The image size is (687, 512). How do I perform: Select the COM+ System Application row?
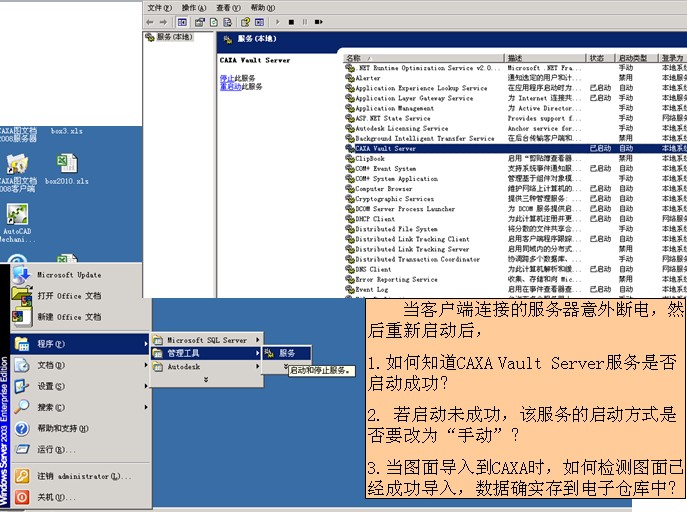click(516, 179)
